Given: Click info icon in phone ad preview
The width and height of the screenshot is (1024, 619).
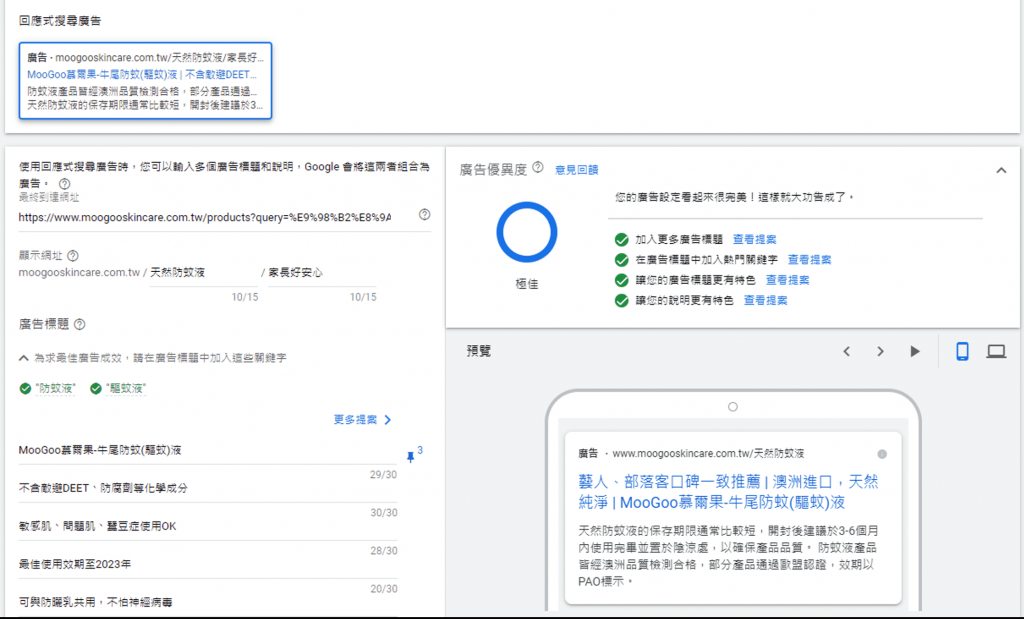Looking at the screenshot, I should tap(882, 454).
